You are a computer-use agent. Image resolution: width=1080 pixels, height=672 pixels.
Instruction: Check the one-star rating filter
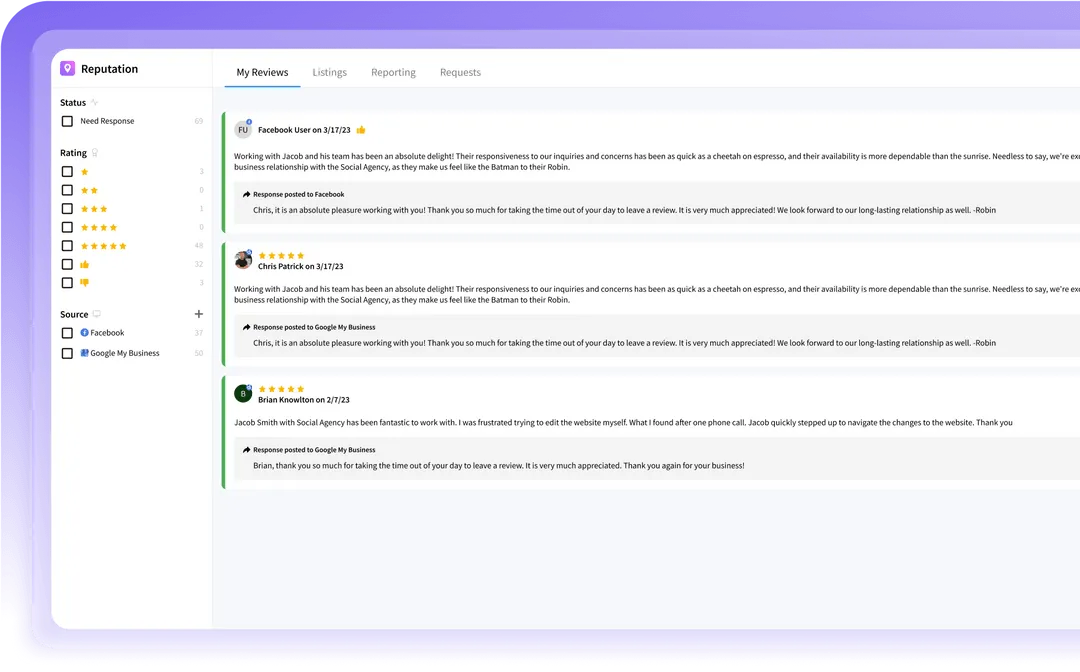[67, 171]
